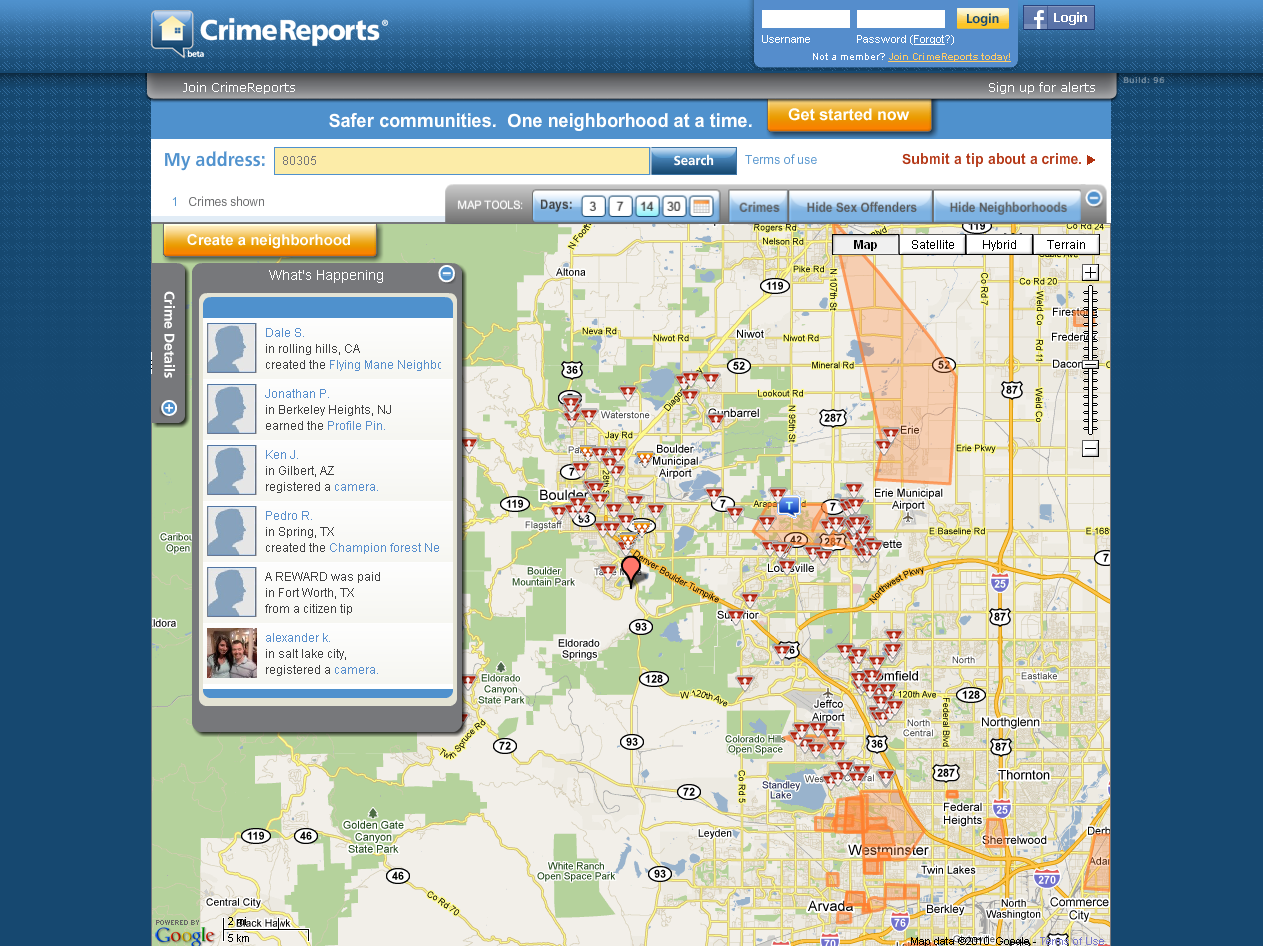The width and height of the screenshot is (1263, 946).
Task: Click Join CrimeReports menu item
Action: [x=239, y=87]
